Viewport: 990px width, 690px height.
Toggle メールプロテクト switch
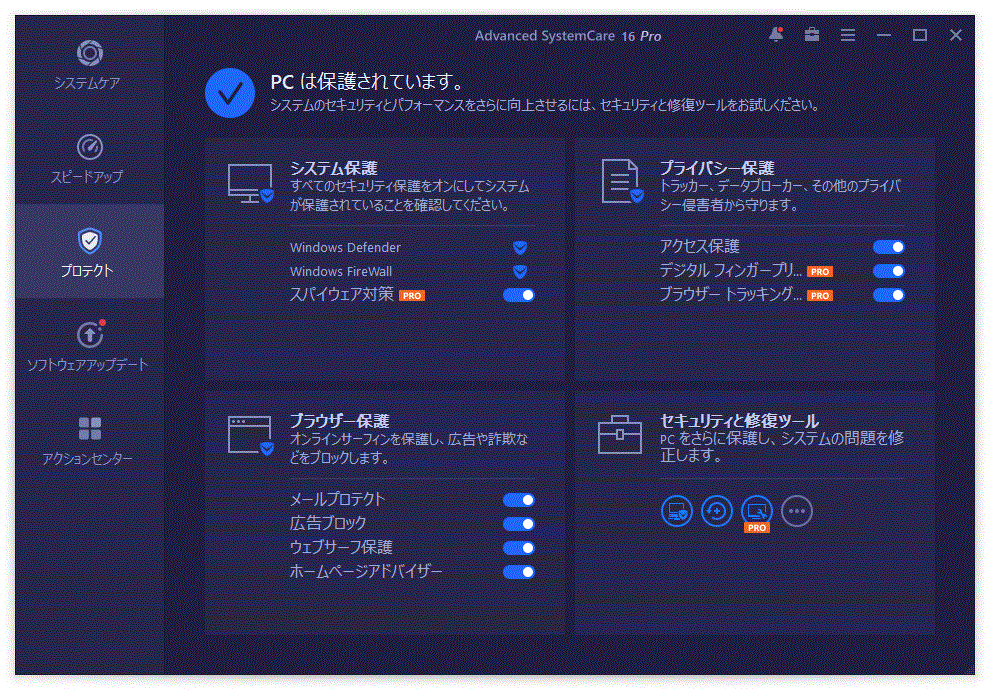click(x=518, y=500)
